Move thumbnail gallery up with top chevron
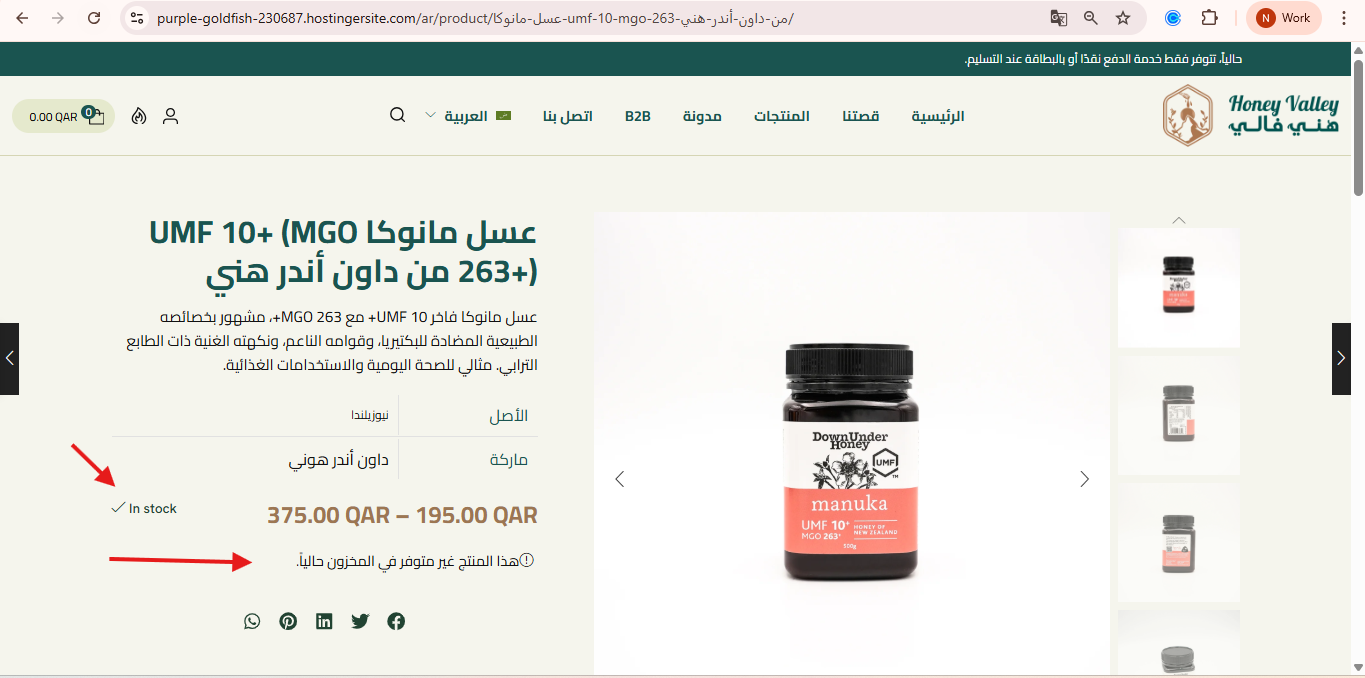 point(1178,220)
